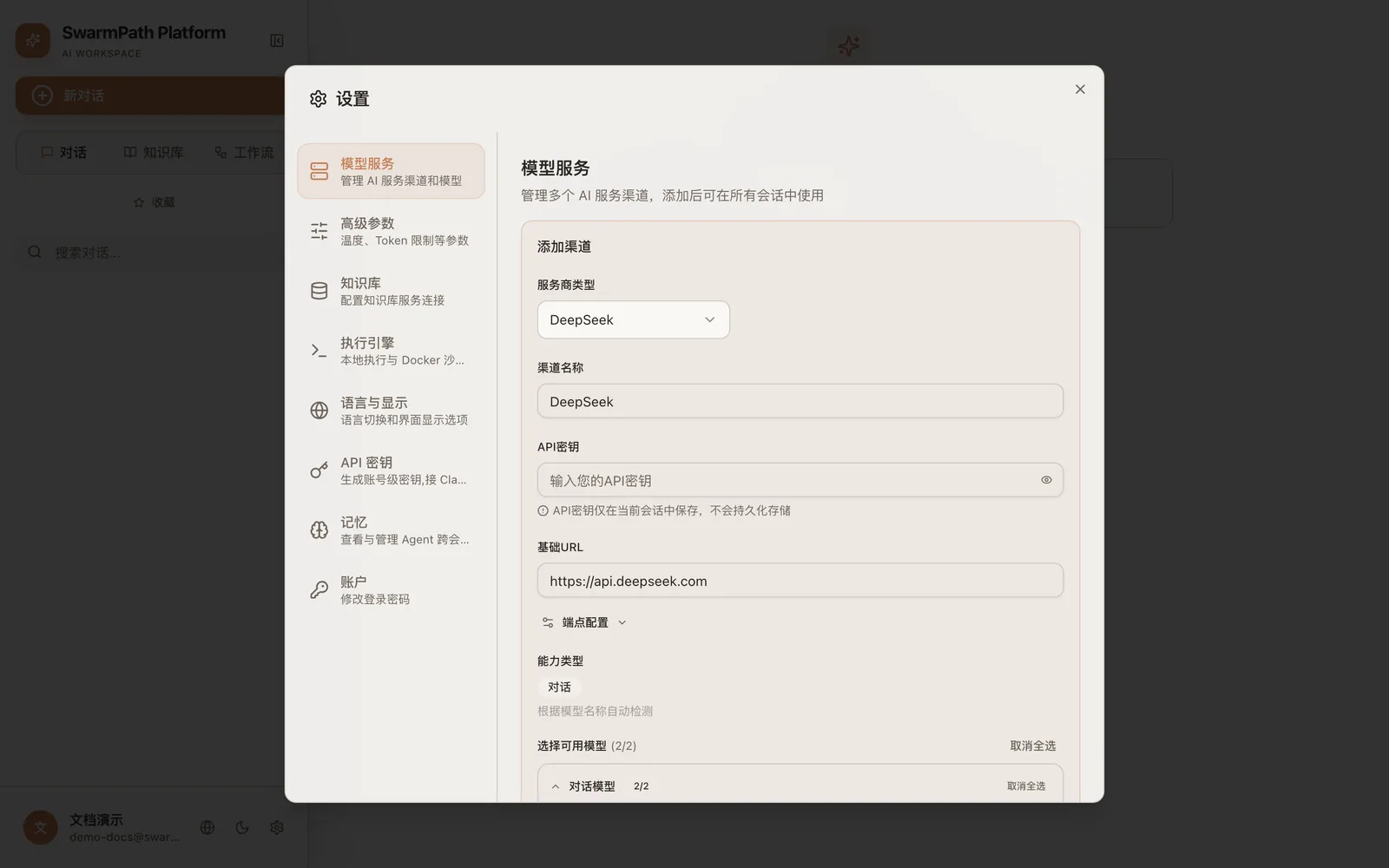Click the sparkle icon behind the dialog
Screen dimensions: 1389x868
(x=848, y=45)
